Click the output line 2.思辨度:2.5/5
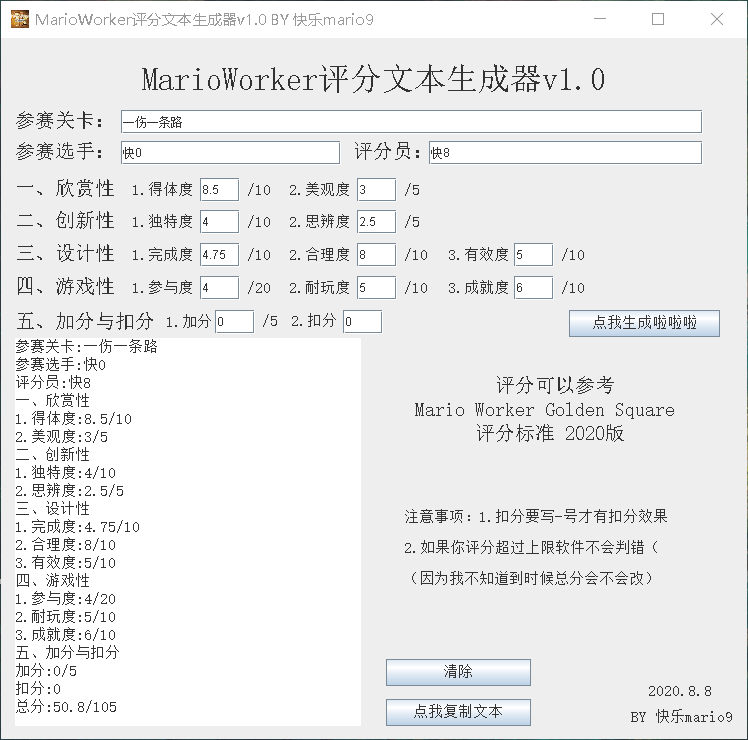Image resolution: width=748 pixels, height=740 pixels. coord(70,490)
